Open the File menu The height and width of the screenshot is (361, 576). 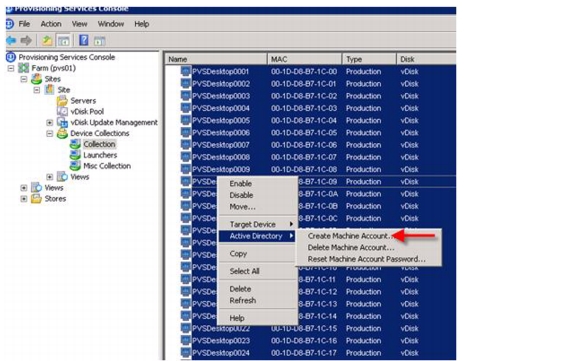(x=24, y=24)
